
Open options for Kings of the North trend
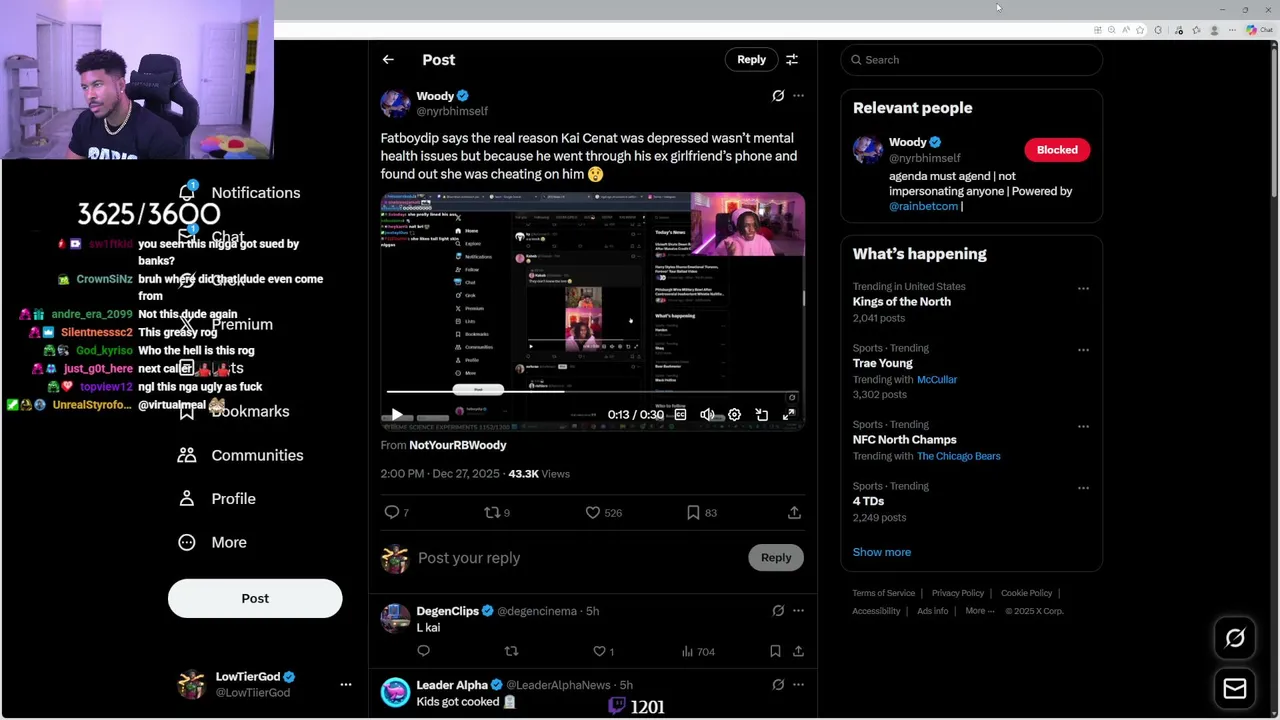pyautogui.click(x=1083, y=288)
